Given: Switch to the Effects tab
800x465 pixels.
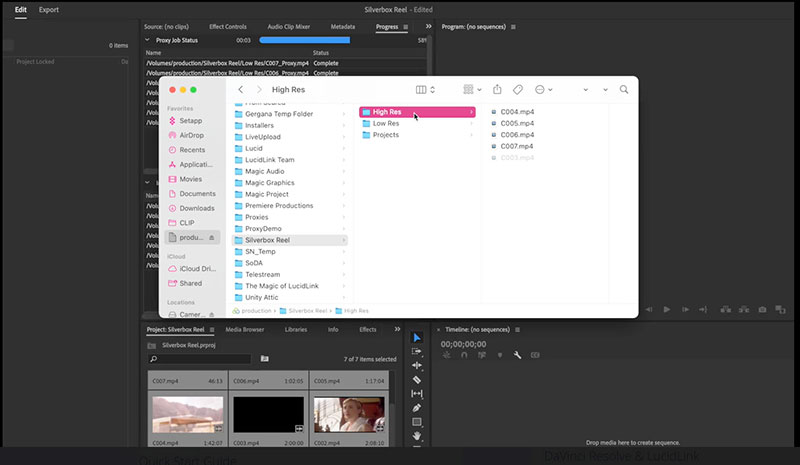Looking at the screenshot, I should [x=368, y=329].
